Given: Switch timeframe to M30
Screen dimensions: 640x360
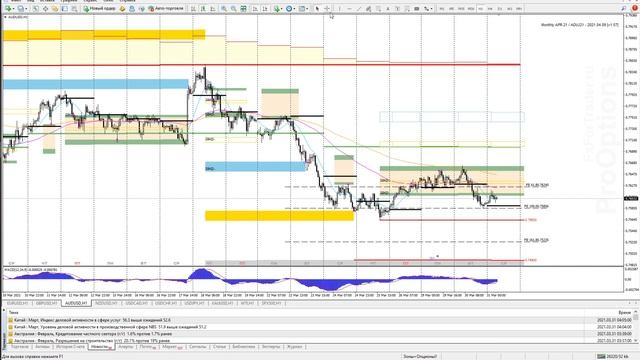Looking at the screenshot, I should [x=471, y=8].
